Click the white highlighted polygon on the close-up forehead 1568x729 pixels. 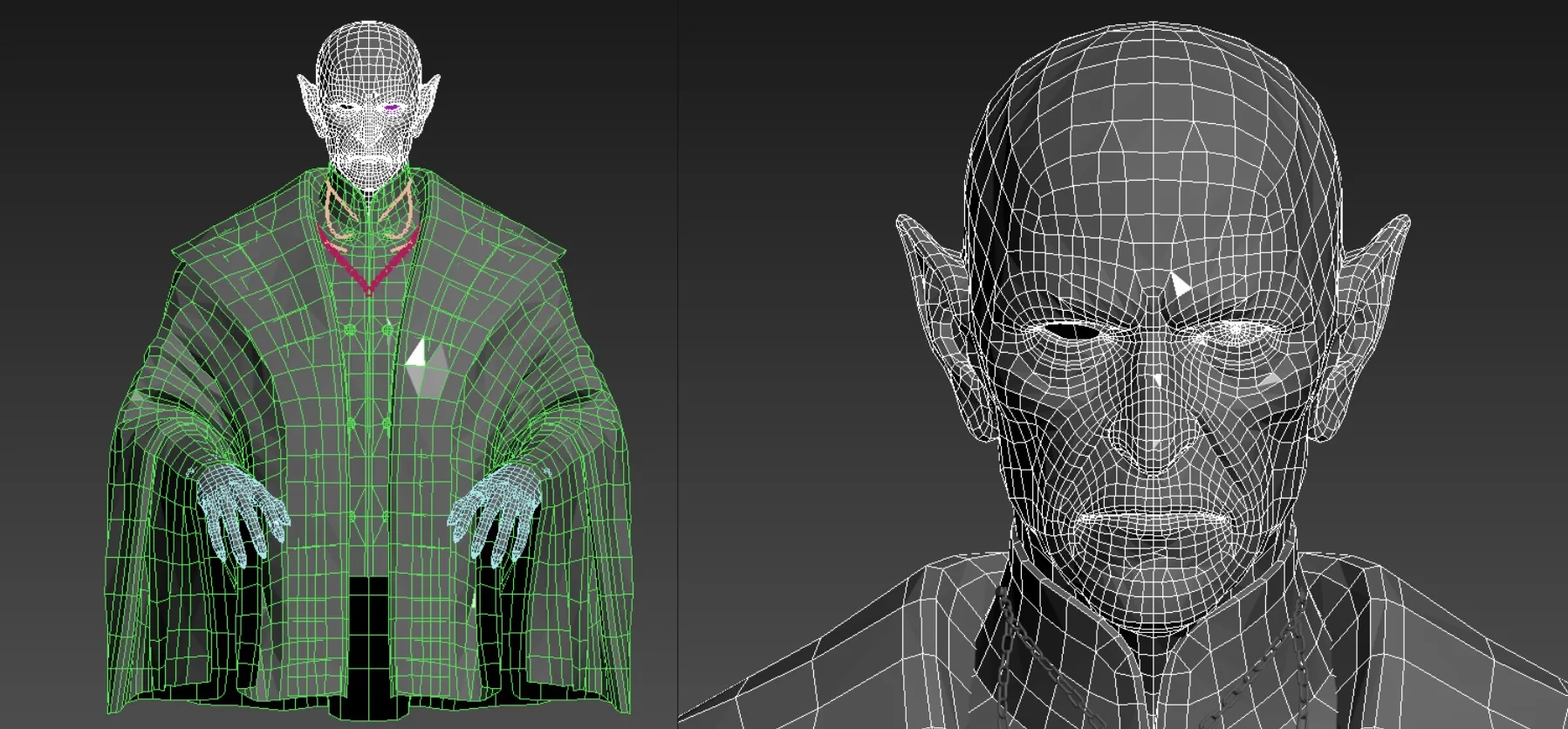pos(1180,286)
